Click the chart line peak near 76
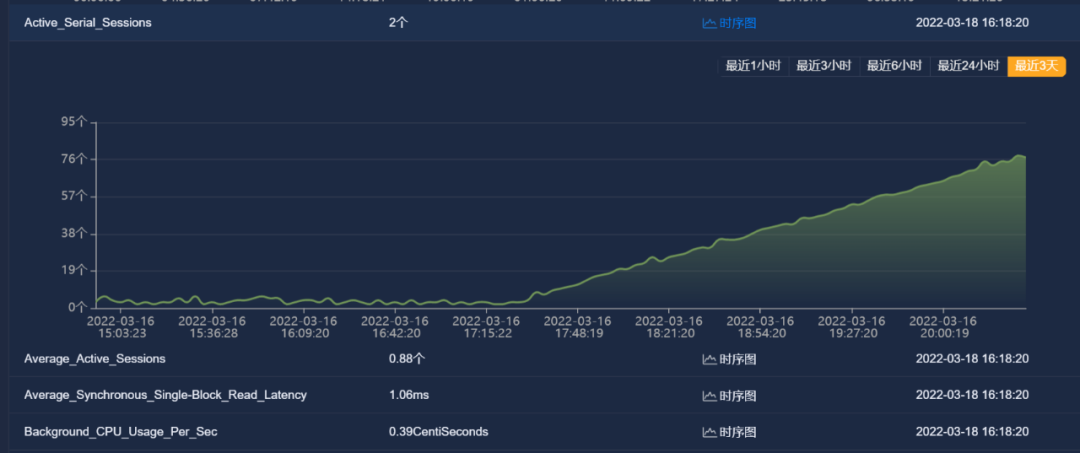 pyautogui.click(x=1019, y=156)
